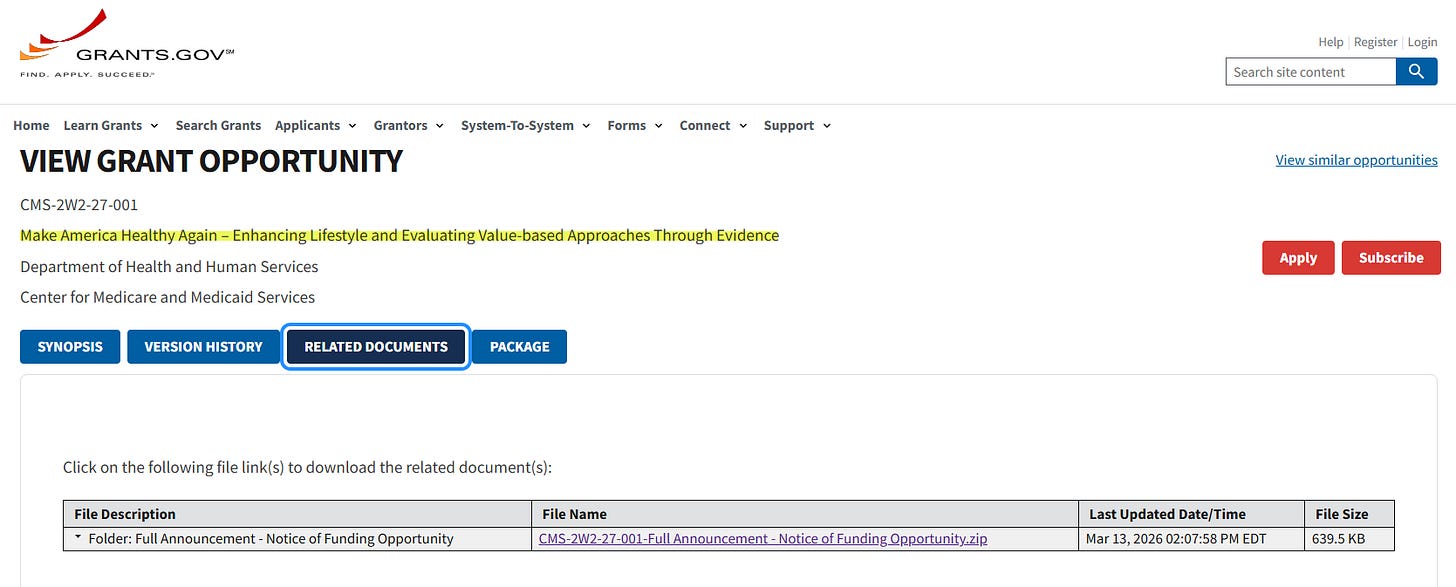
Task: Click the opportunity number CMS-2W2-27-001 text
Action: pyautogui.click(x=79, y=205)
